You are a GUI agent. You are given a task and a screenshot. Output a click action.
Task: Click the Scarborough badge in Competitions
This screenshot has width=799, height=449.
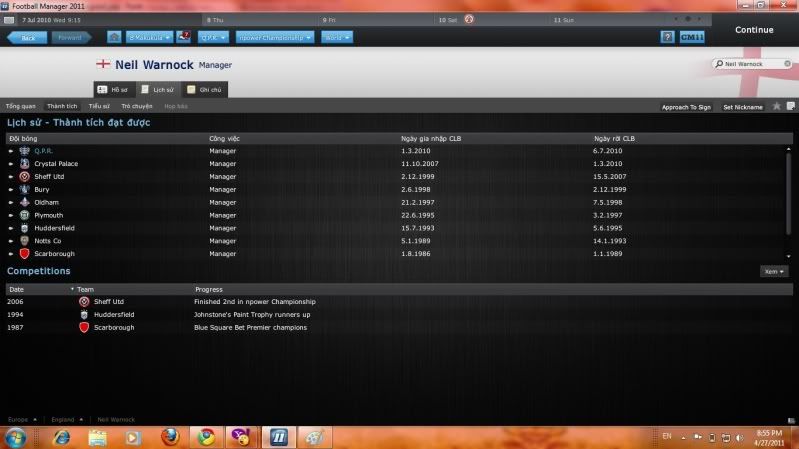pos(84,327)
